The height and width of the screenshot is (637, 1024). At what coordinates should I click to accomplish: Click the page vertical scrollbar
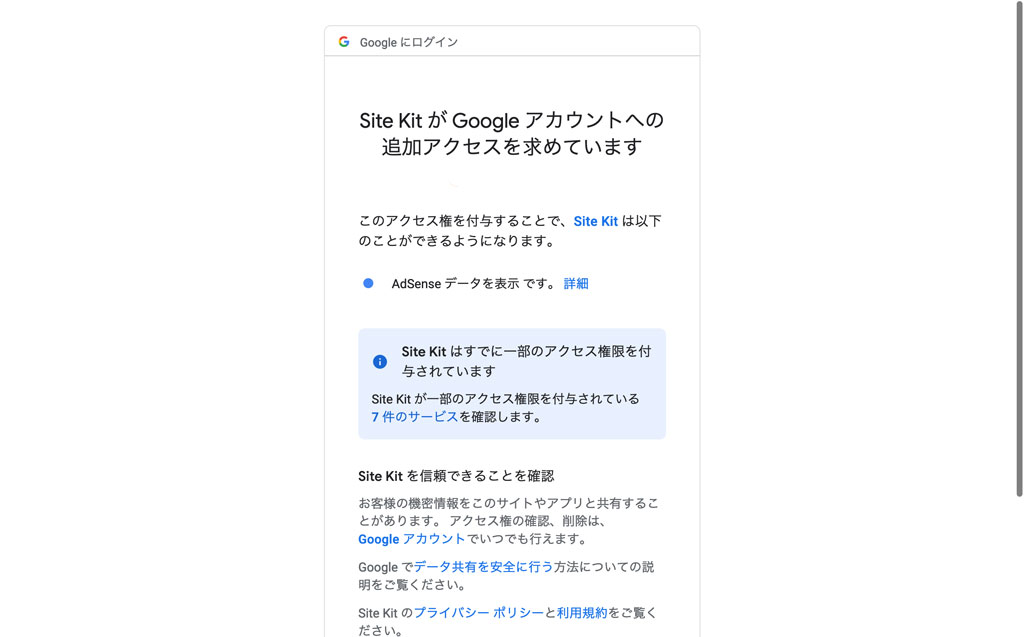coord(1019,248)
